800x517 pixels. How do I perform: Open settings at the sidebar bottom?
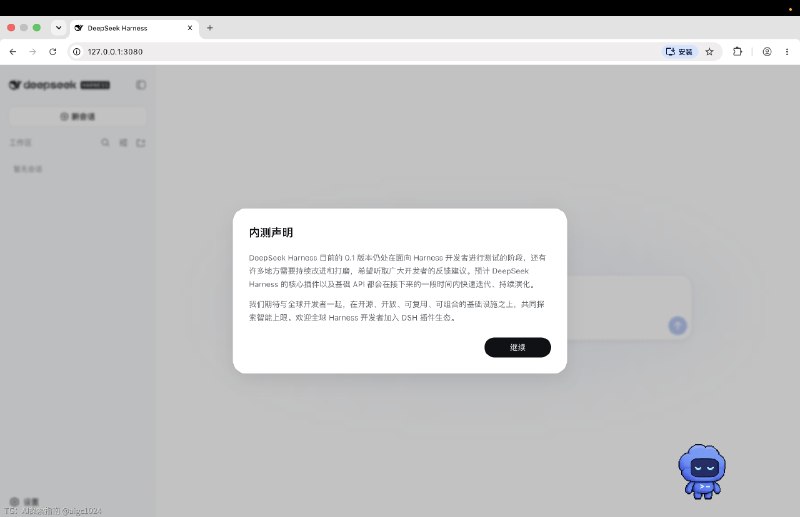[24, 502]
